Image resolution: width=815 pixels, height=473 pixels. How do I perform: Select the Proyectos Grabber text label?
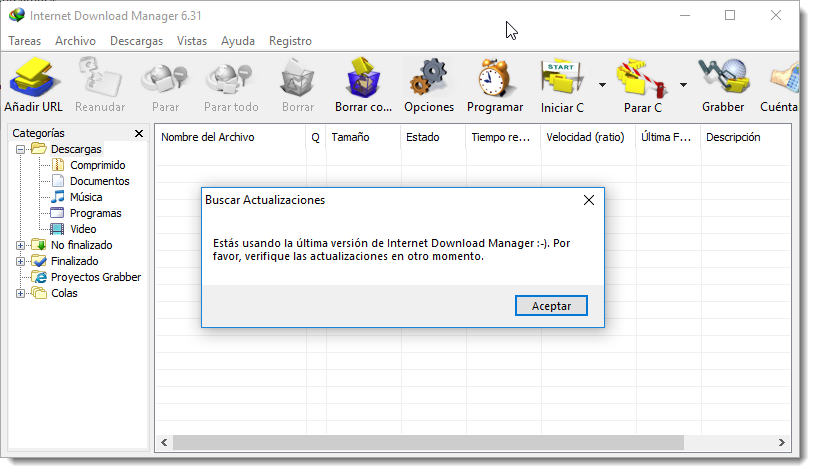pyautogui.click(x=96, y=277)
